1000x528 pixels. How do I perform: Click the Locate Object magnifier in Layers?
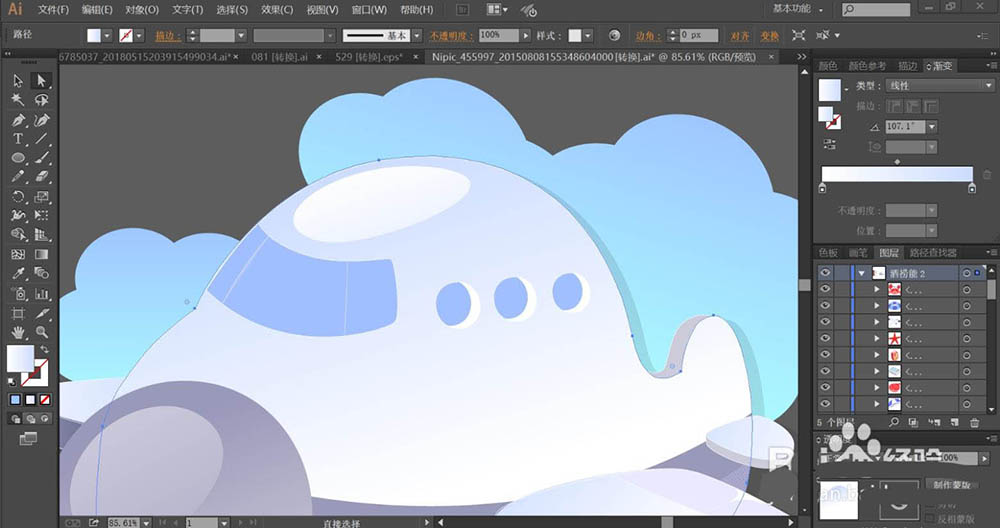point(894,422)
